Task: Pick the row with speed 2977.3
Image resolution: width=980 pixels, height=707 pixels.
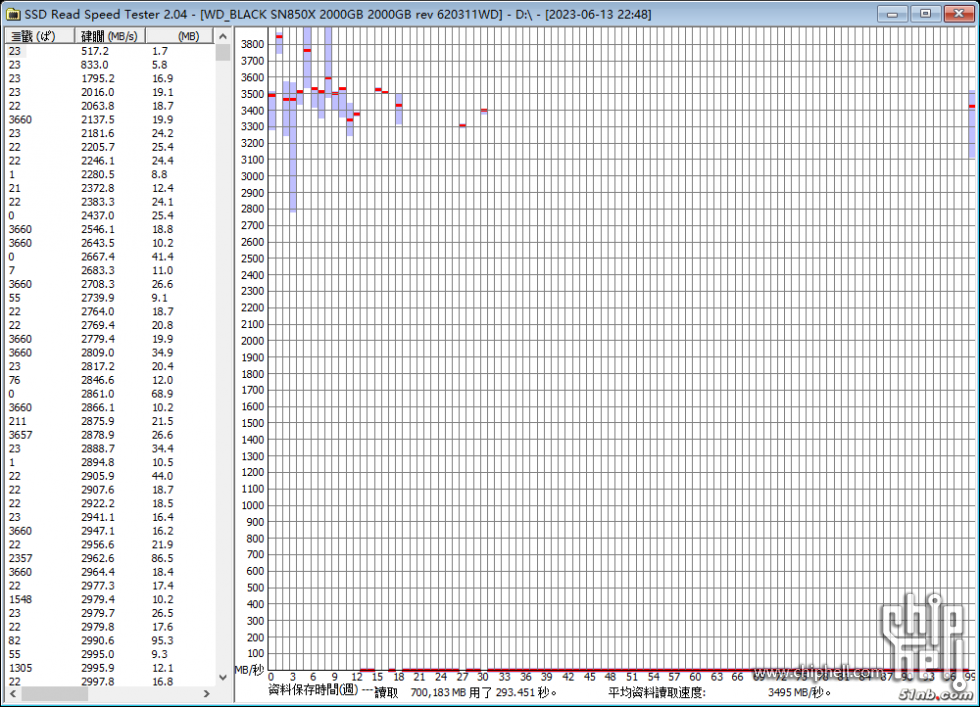Action: tap(110, 586)
